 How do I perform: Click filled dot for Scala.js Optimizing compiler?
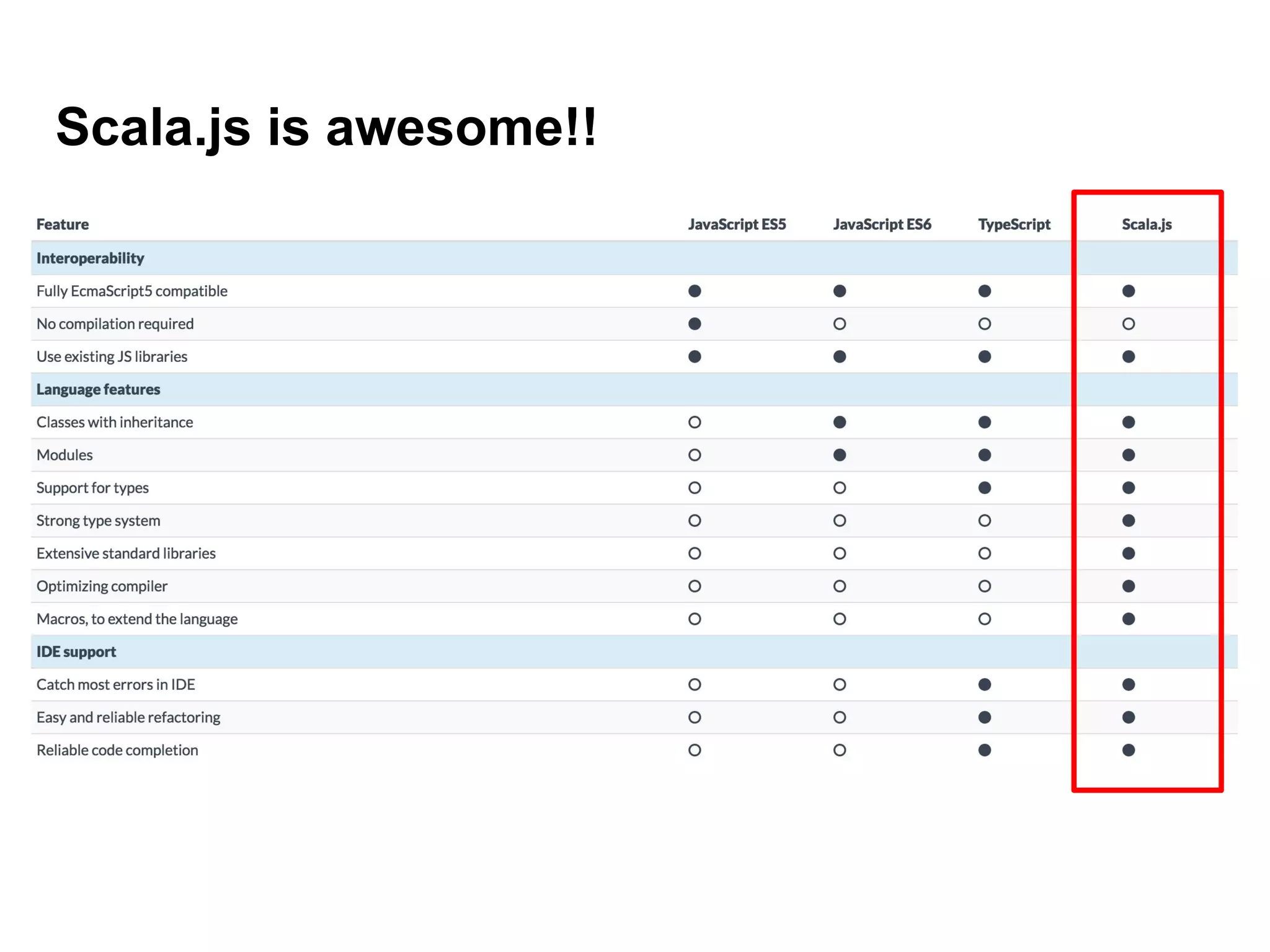tap(1129, 586)
